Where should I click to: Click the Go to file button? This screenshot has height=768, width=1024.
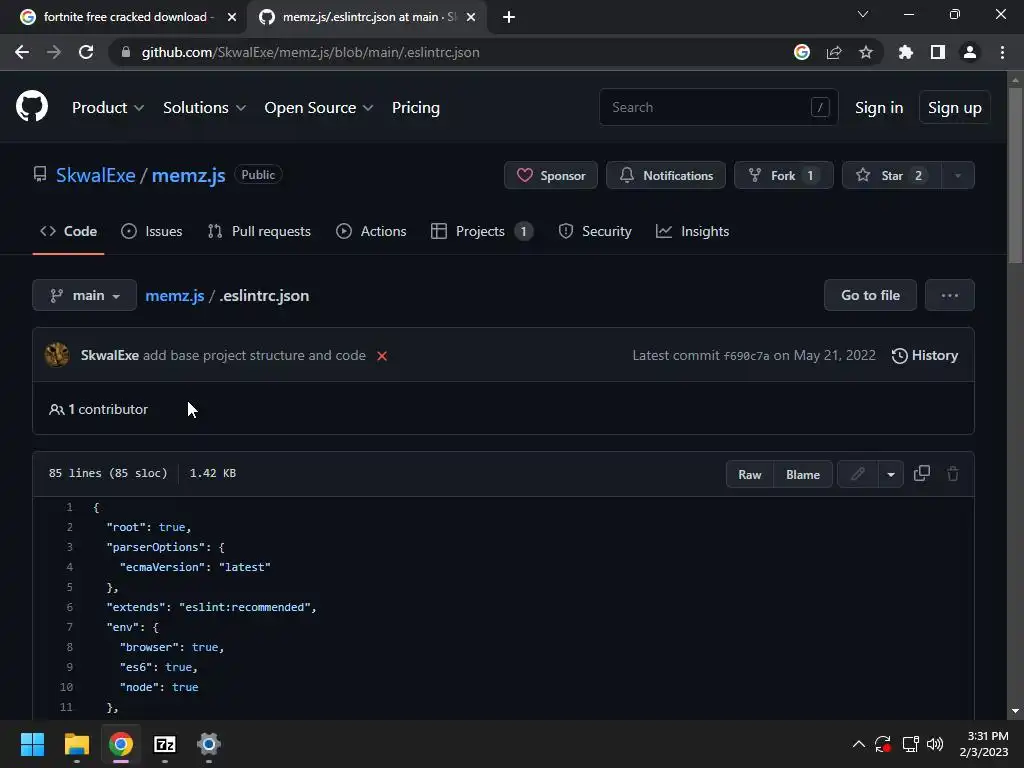click(x=870, y=295)
